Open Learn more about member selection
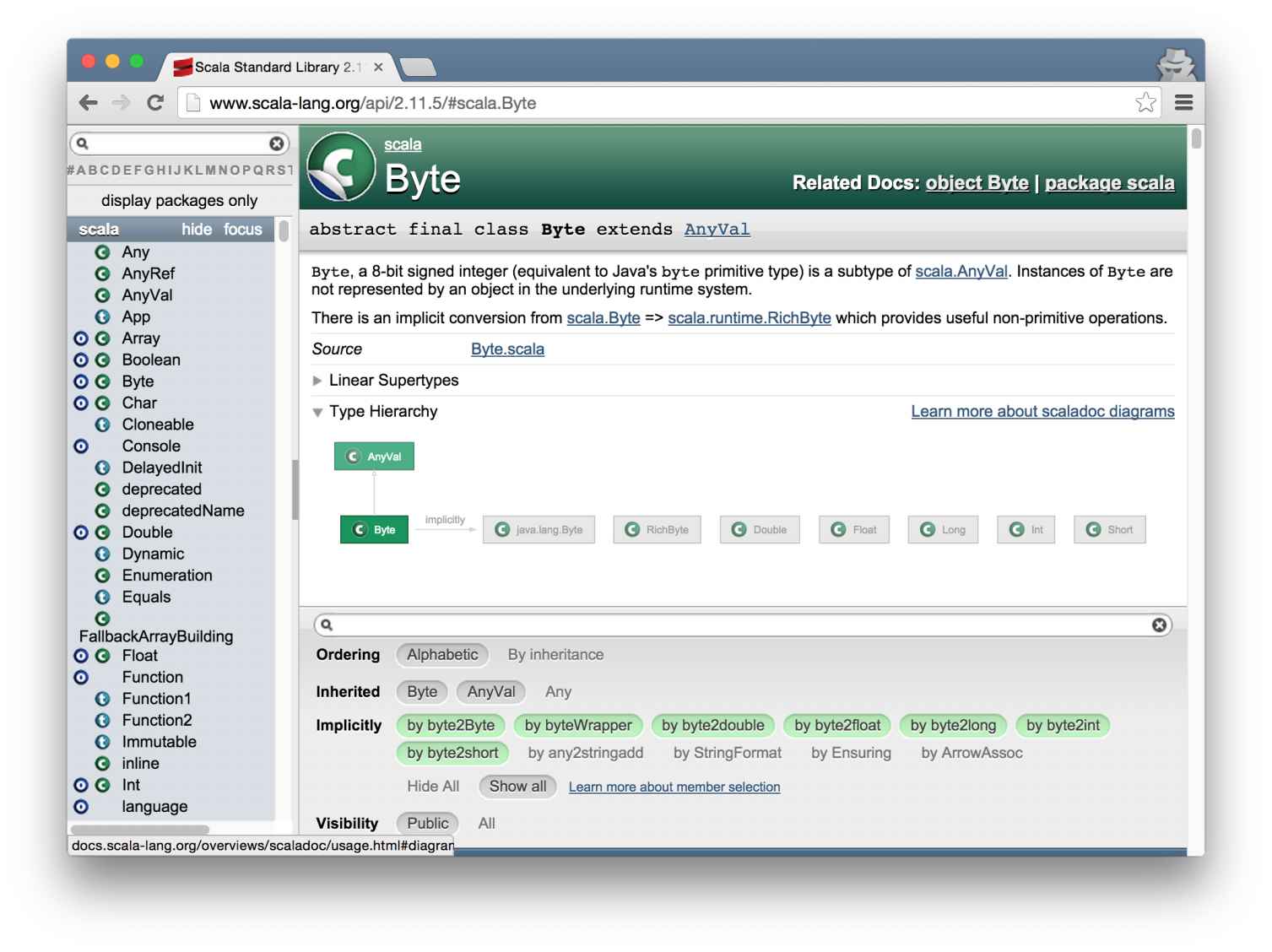 point(674,787)
